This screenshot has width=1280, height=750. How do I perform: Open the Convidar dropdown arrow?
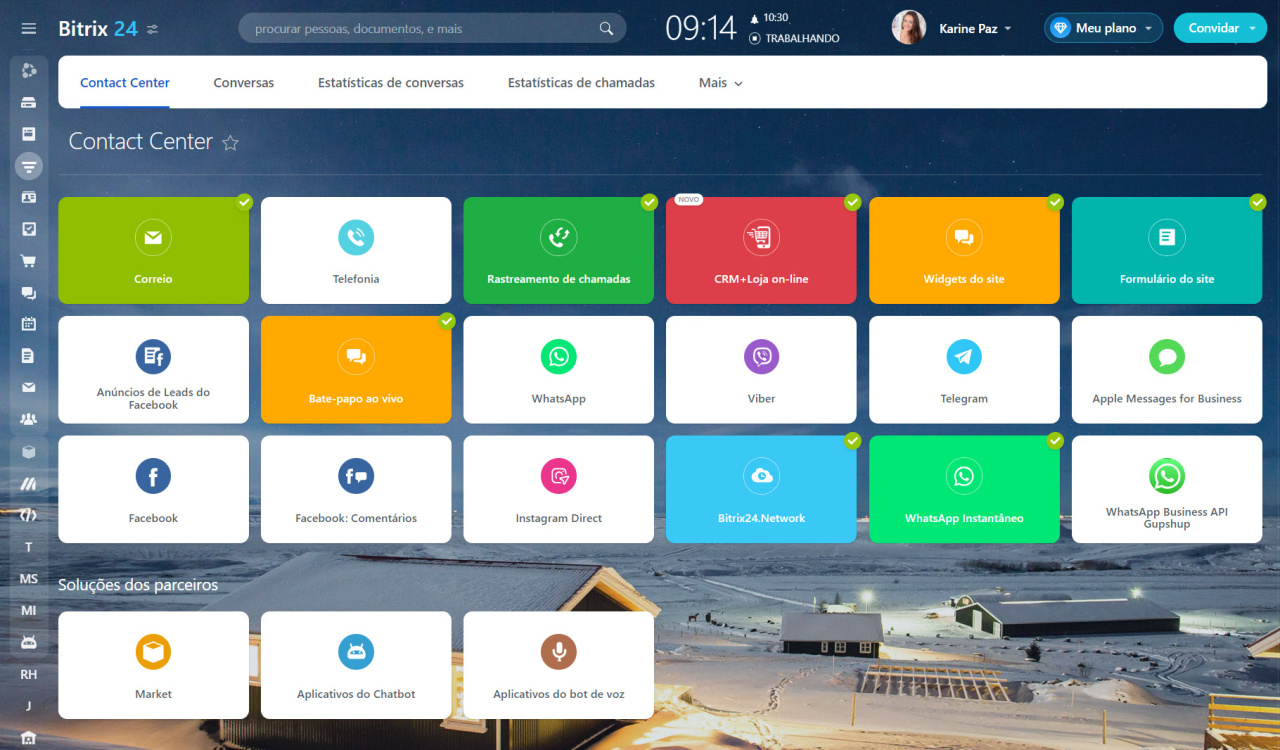[x=1253, y=29]
